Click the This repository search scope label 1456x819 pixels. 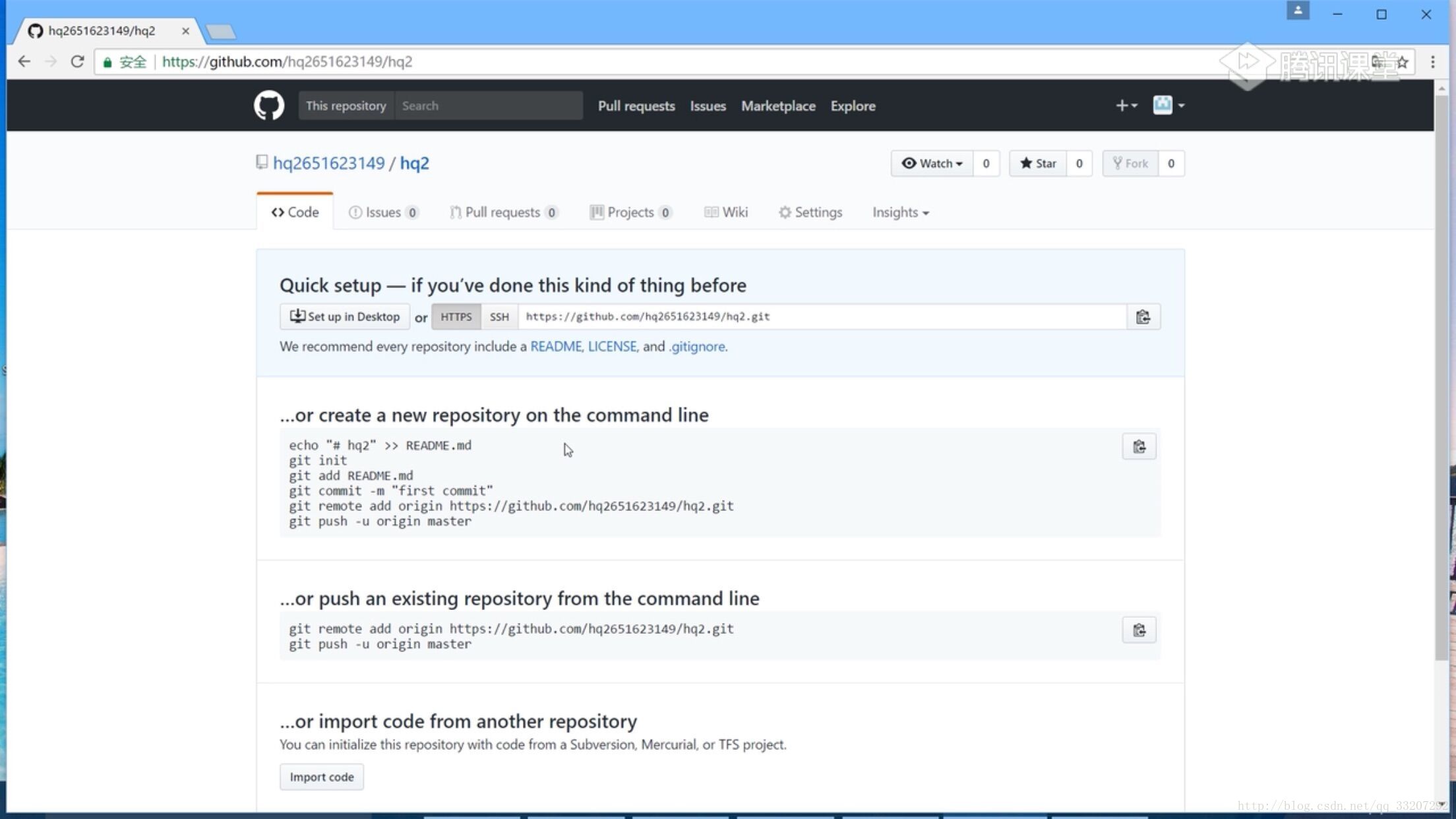346,106
